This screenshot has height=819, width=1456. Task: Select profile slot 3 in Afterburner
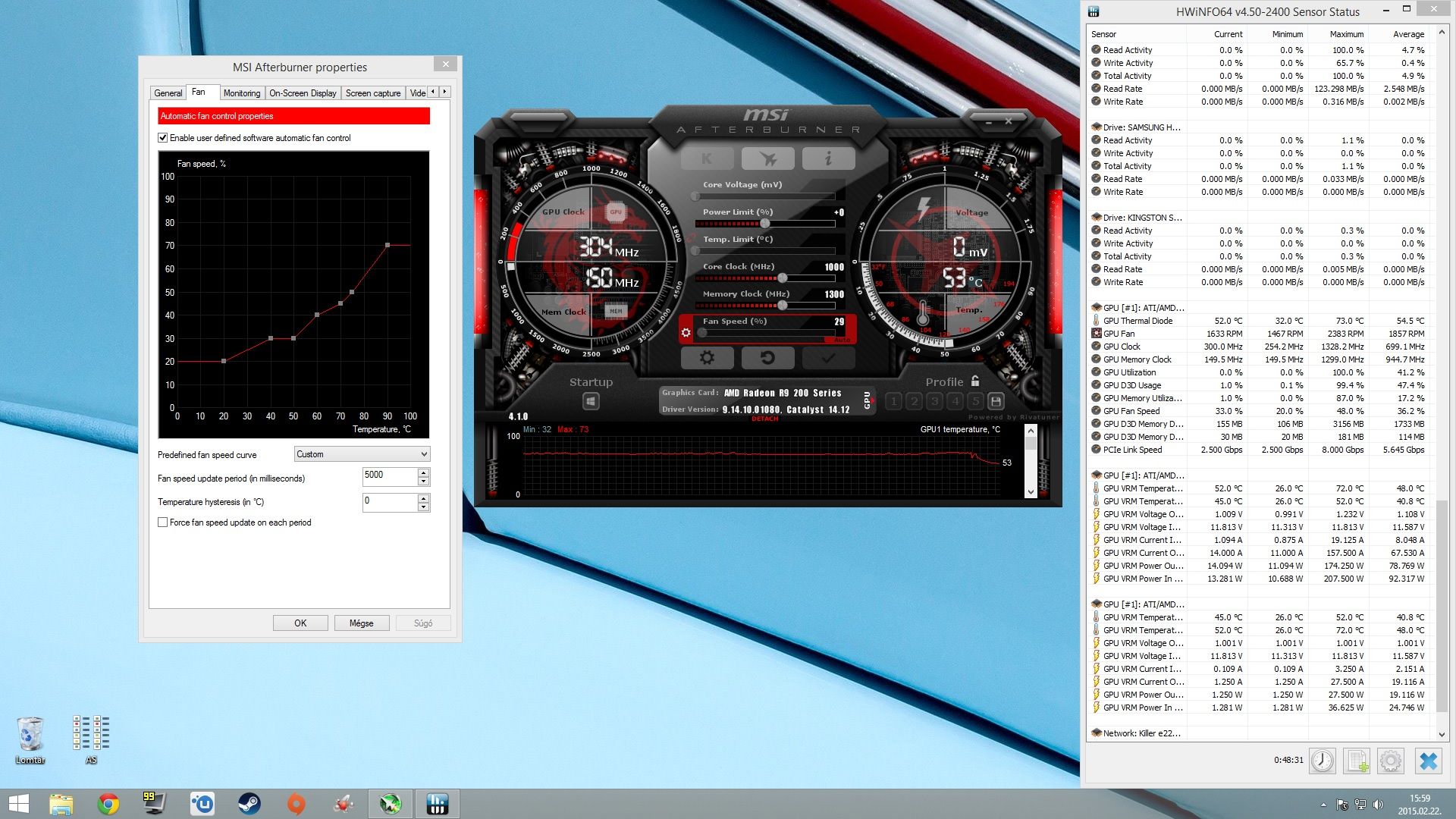coord(934,401)
